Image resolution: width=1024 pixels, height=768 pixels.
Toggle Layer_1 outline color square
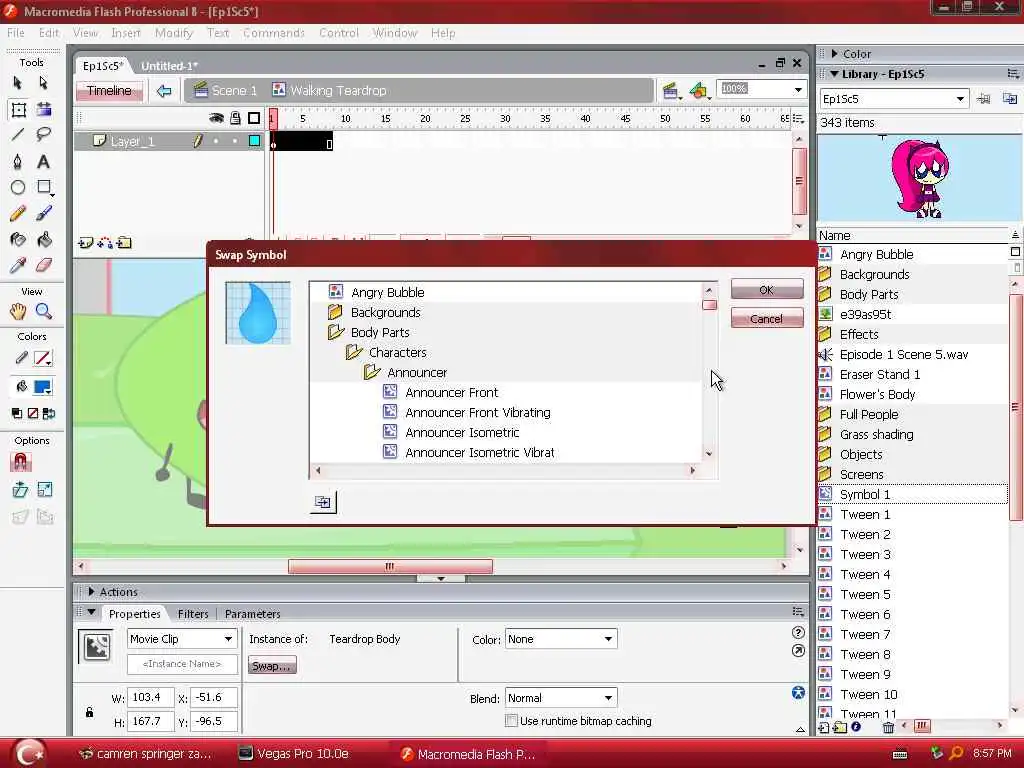(254, 141)
